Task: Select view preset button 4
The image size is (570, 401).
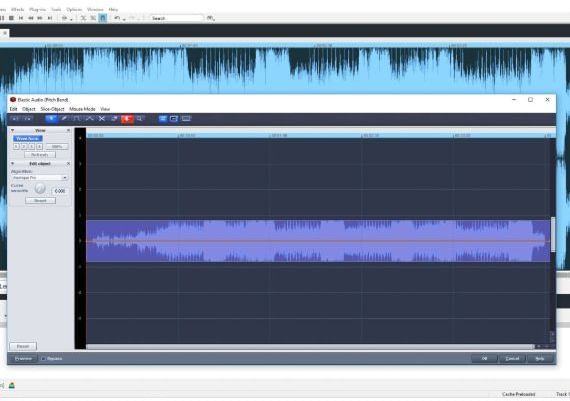Action: [39, 147]
